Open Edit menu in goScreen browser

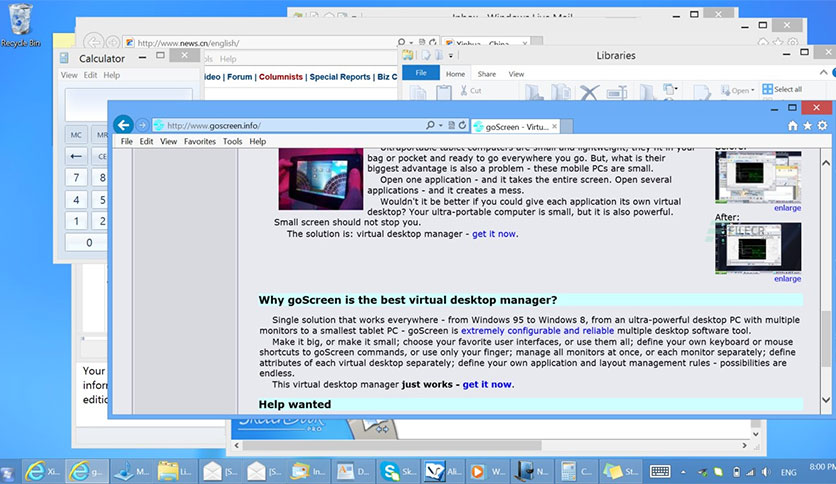pos(146,141)
